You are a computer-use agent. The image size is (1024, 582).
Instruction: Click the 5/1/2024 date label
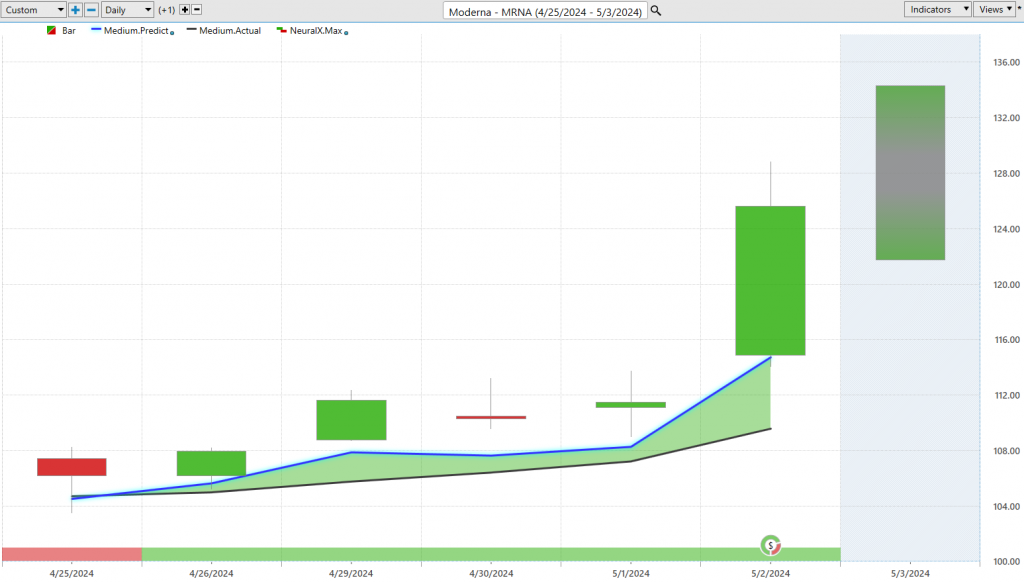[631, 574]
